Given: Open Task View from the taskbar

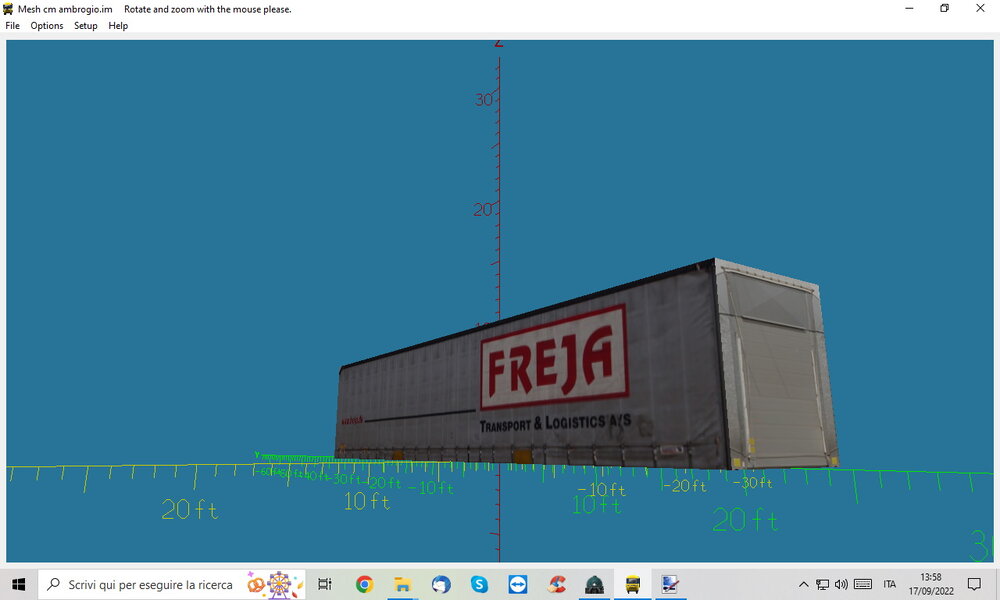Looking at the screenshot, I should [325, 584].
